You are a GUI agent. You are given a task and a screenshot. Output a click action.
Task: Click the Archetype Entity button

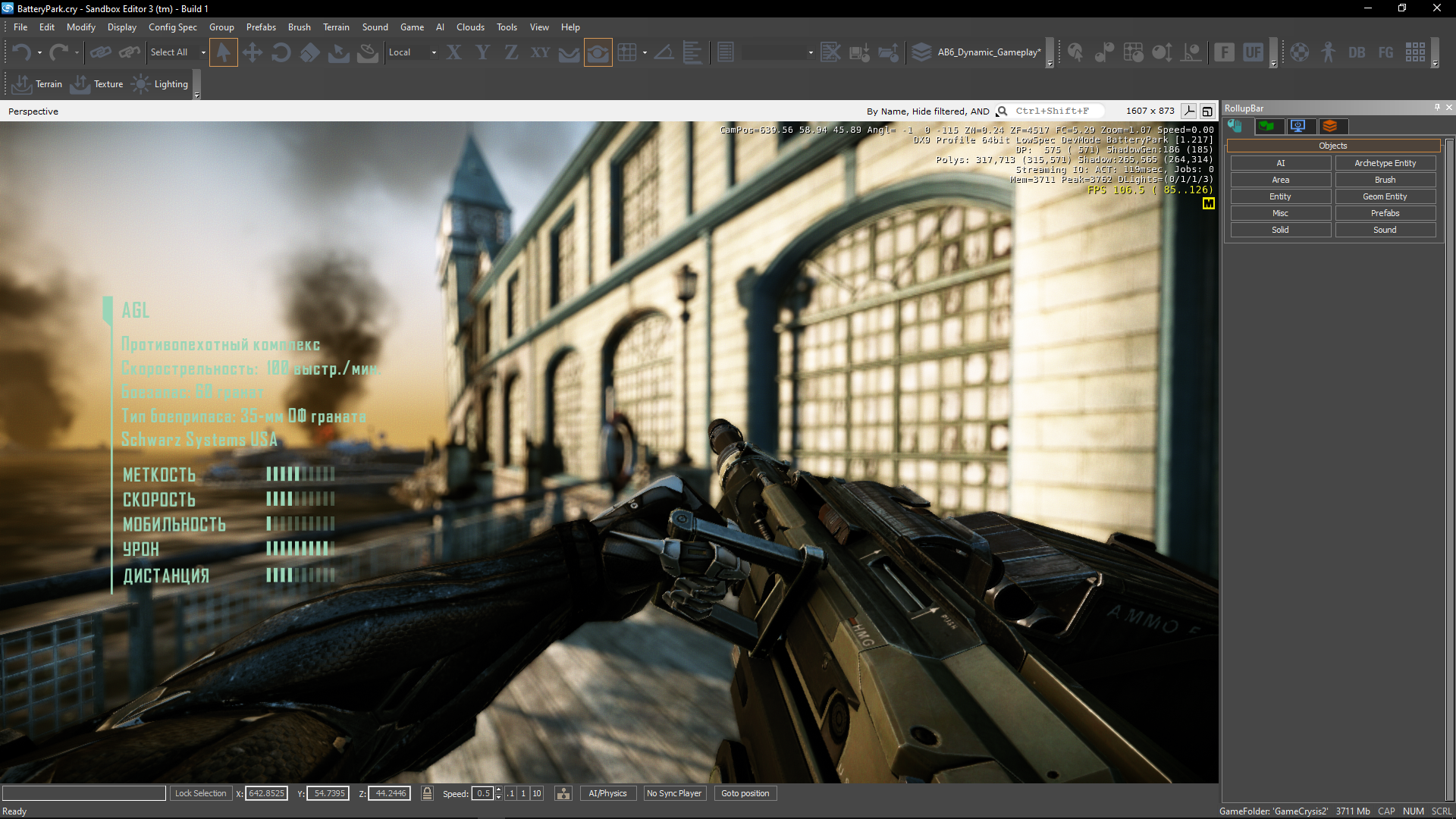pos(1385,163)
